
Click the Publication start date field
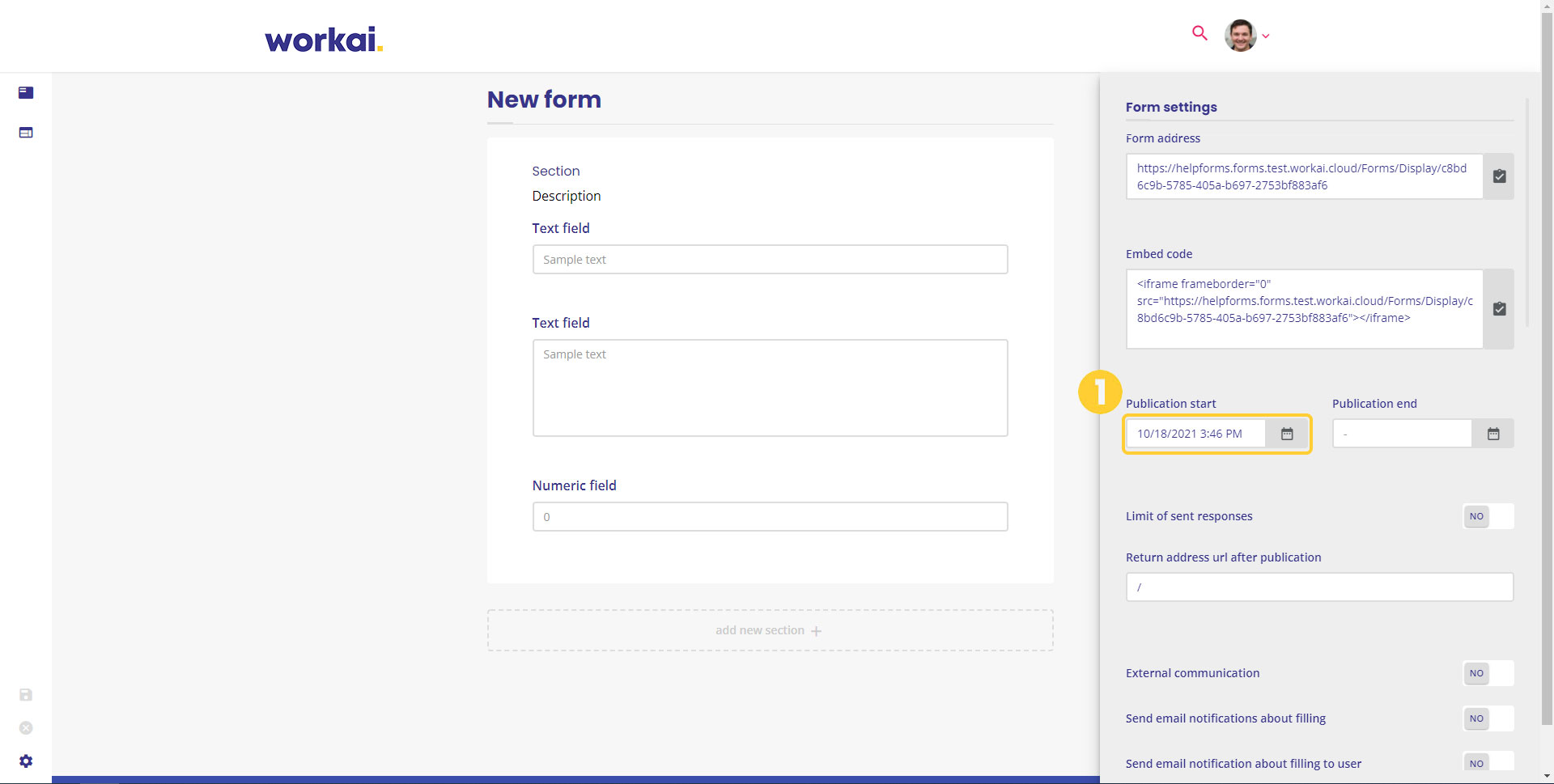tap(1196, 434)
